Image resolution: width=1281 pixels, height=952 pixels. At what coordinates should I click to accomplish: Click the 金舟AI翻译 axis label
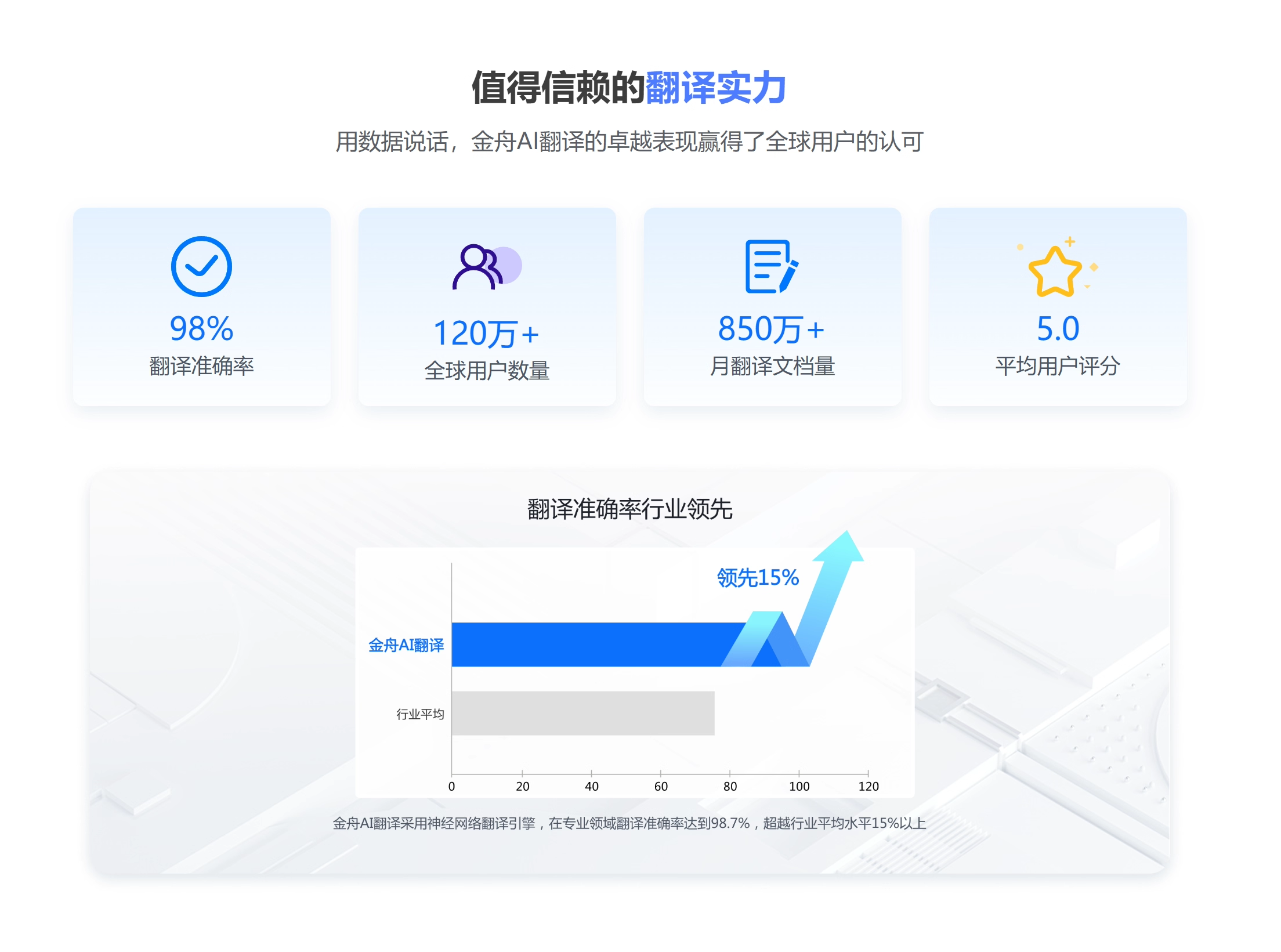pyautogui.click(x=406, y=645)
